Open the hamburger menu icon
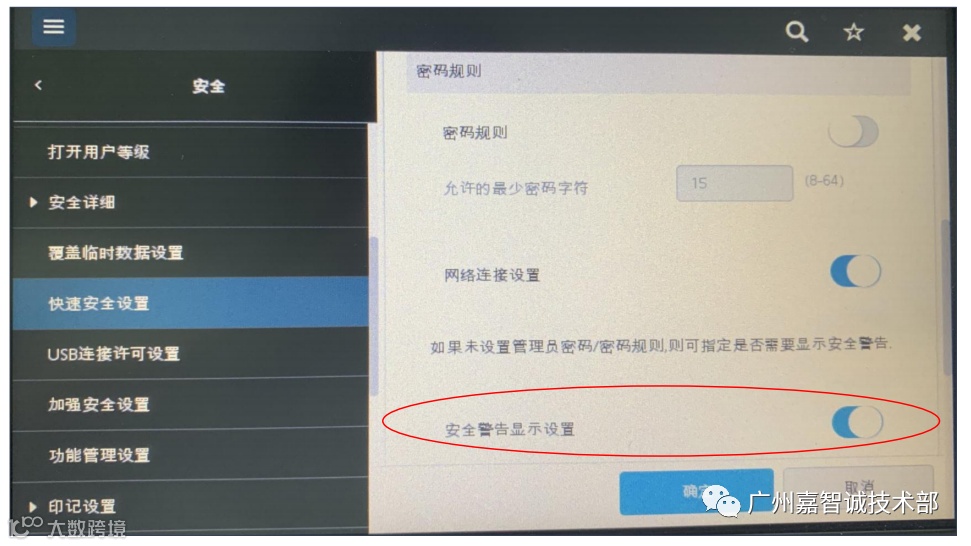 pos(54,27)
